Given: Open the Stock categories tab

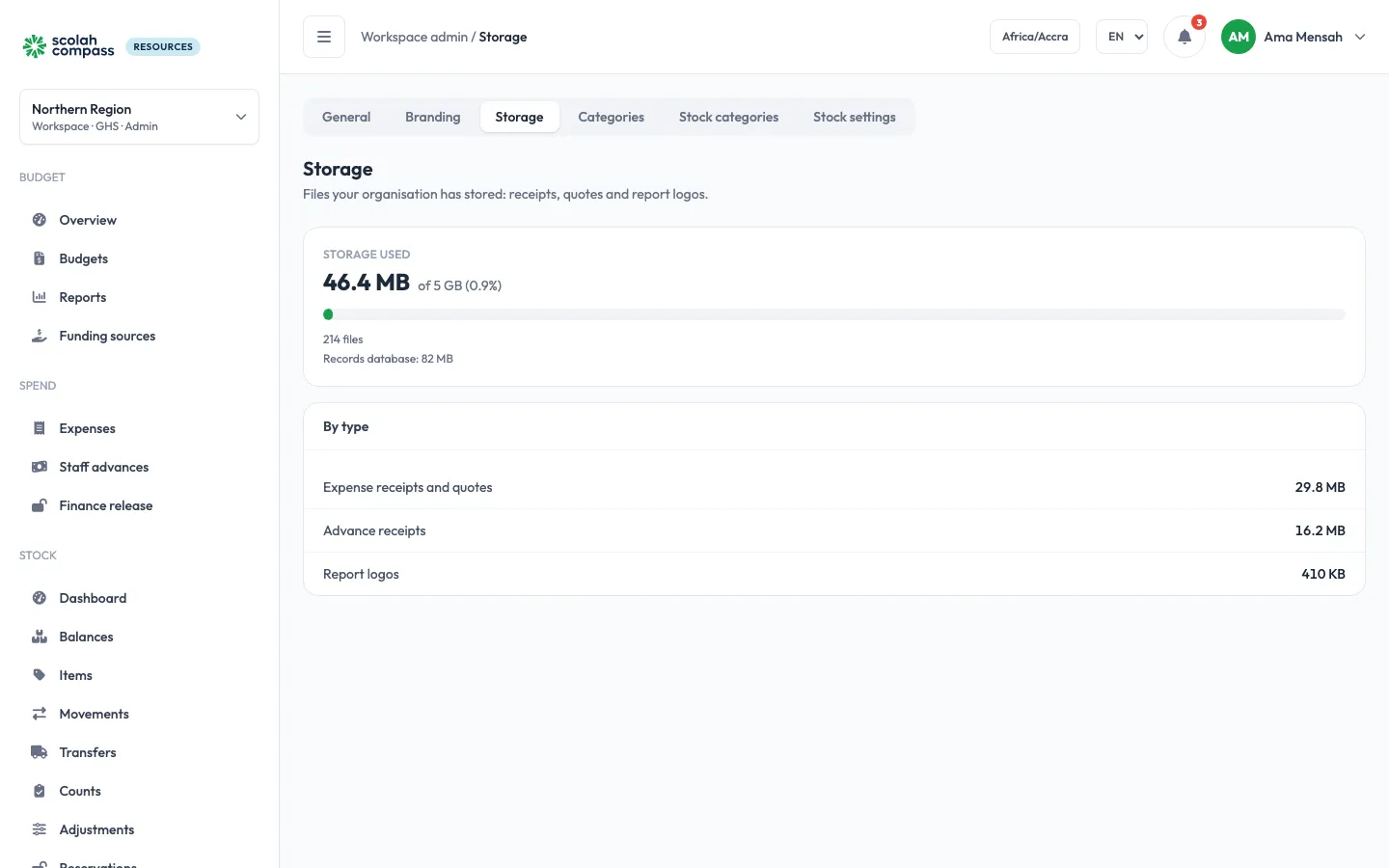Looking at the screenshot, I should 728,117.
